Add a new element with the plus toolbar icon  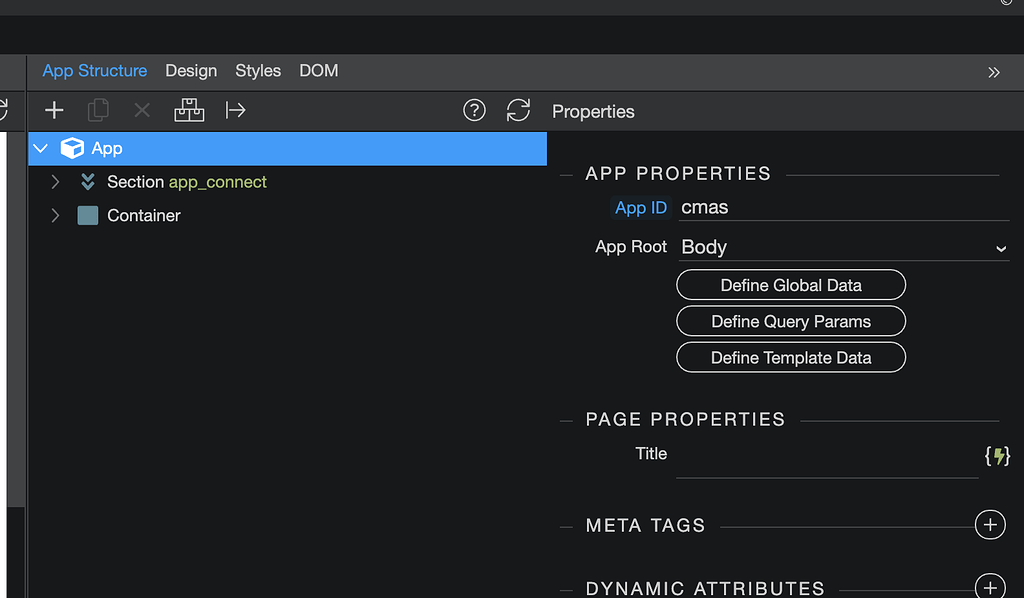[x=53, y=110]
